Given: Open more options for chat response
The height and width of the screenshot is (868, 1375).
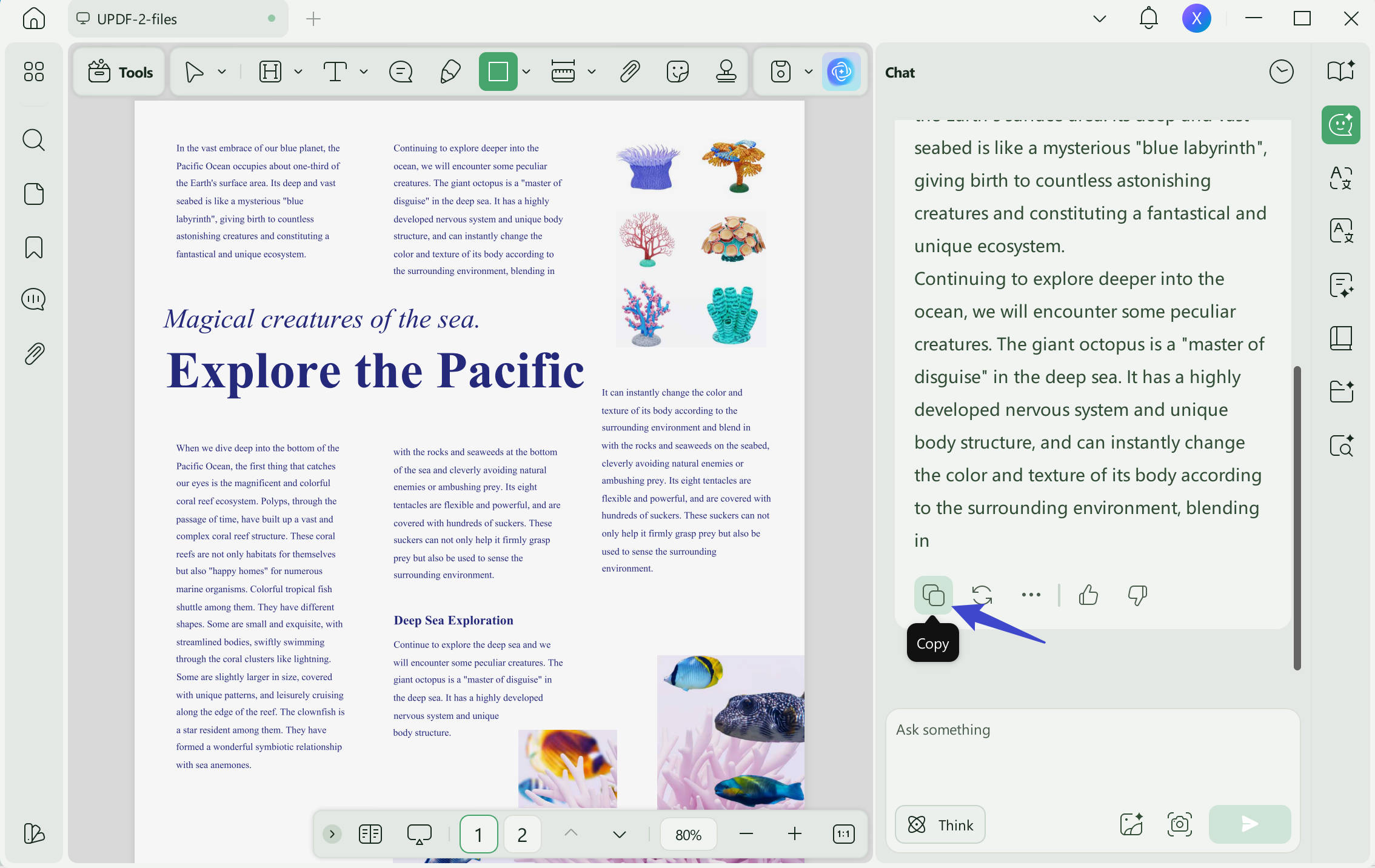Looking at the screenshot, I should [1031, 595].
